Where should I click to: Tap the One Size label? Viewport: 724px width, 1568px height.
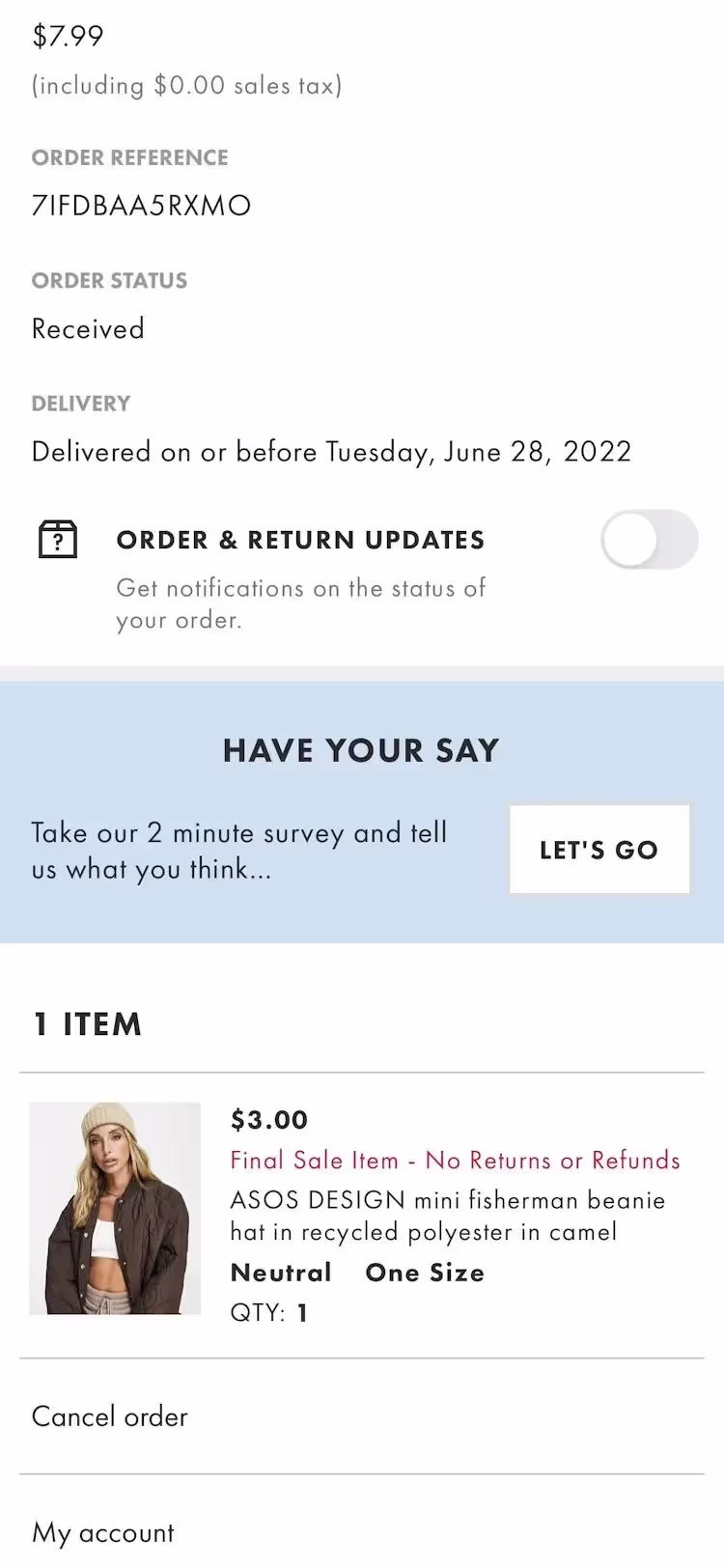(x=425, y=1273)
